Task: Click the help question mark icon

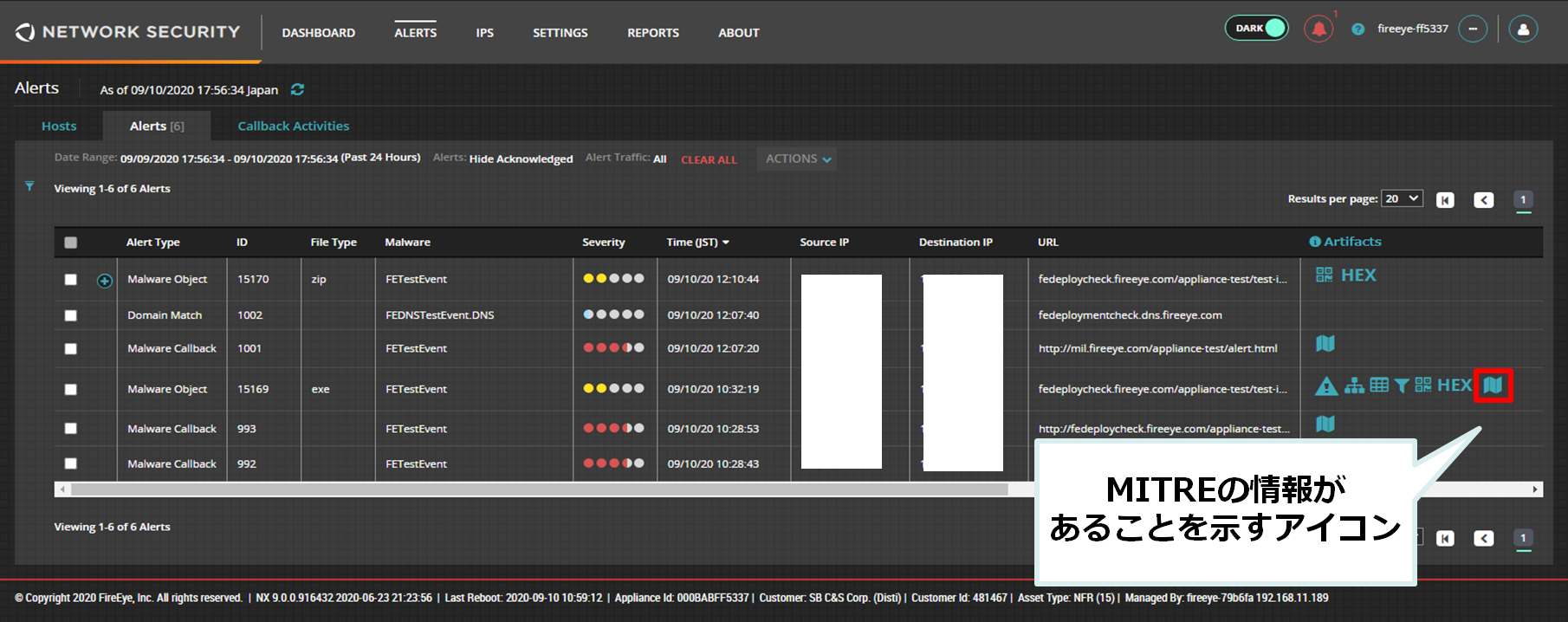Action: click(x=1358, y=29)
